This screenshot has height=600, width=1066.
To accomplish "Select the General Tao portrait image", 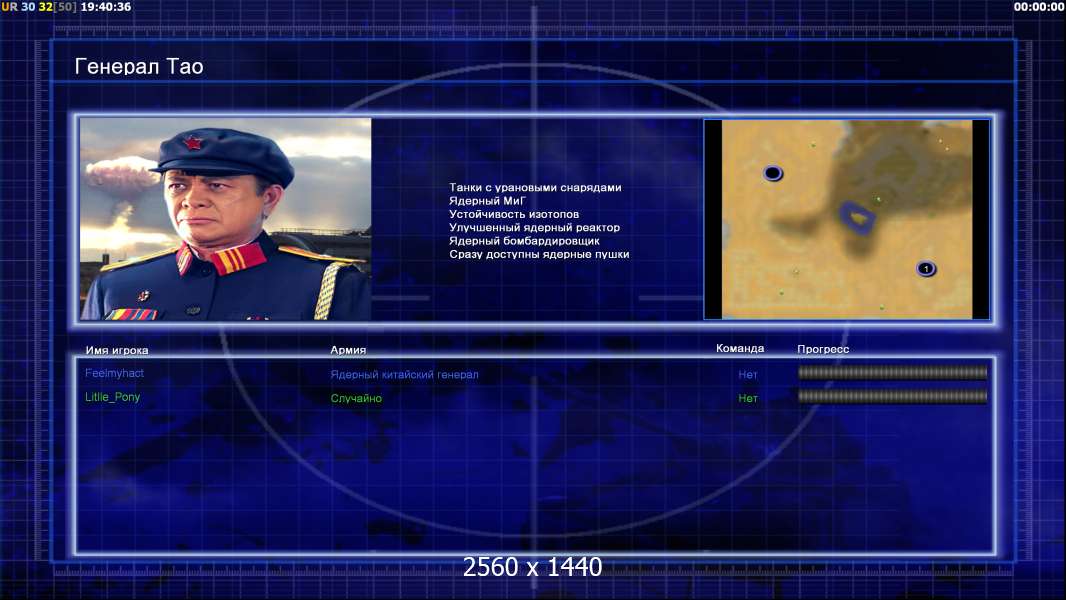I will (226, 219).
